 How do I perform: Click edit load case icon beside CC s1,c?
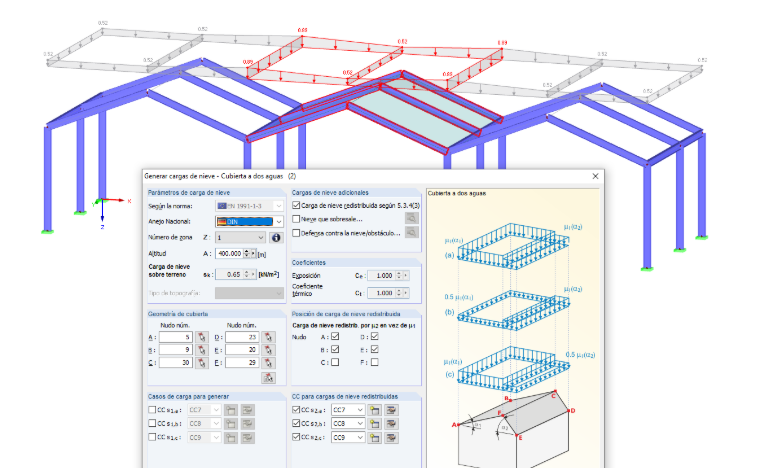tap(248, 437)
